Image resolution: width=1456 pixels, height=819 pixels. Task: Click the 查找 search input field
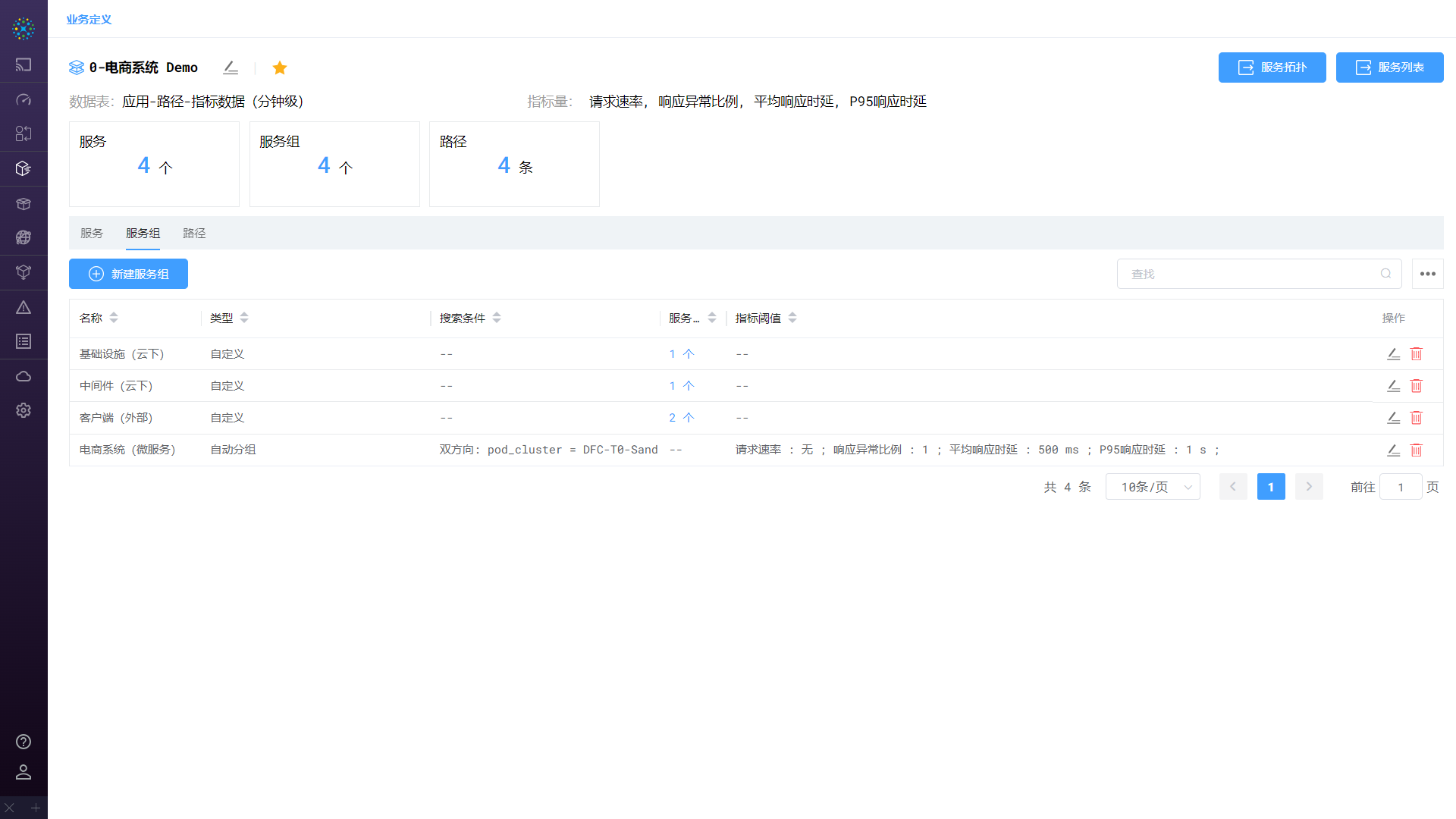pos(1251,274)
